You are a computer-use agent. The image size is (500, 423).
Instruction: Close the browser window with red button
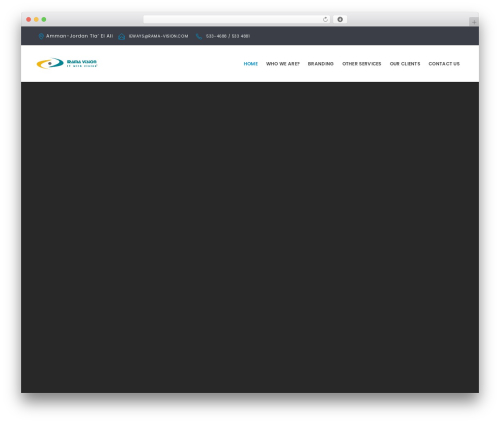pyautogui.click(x=29, y=19)
